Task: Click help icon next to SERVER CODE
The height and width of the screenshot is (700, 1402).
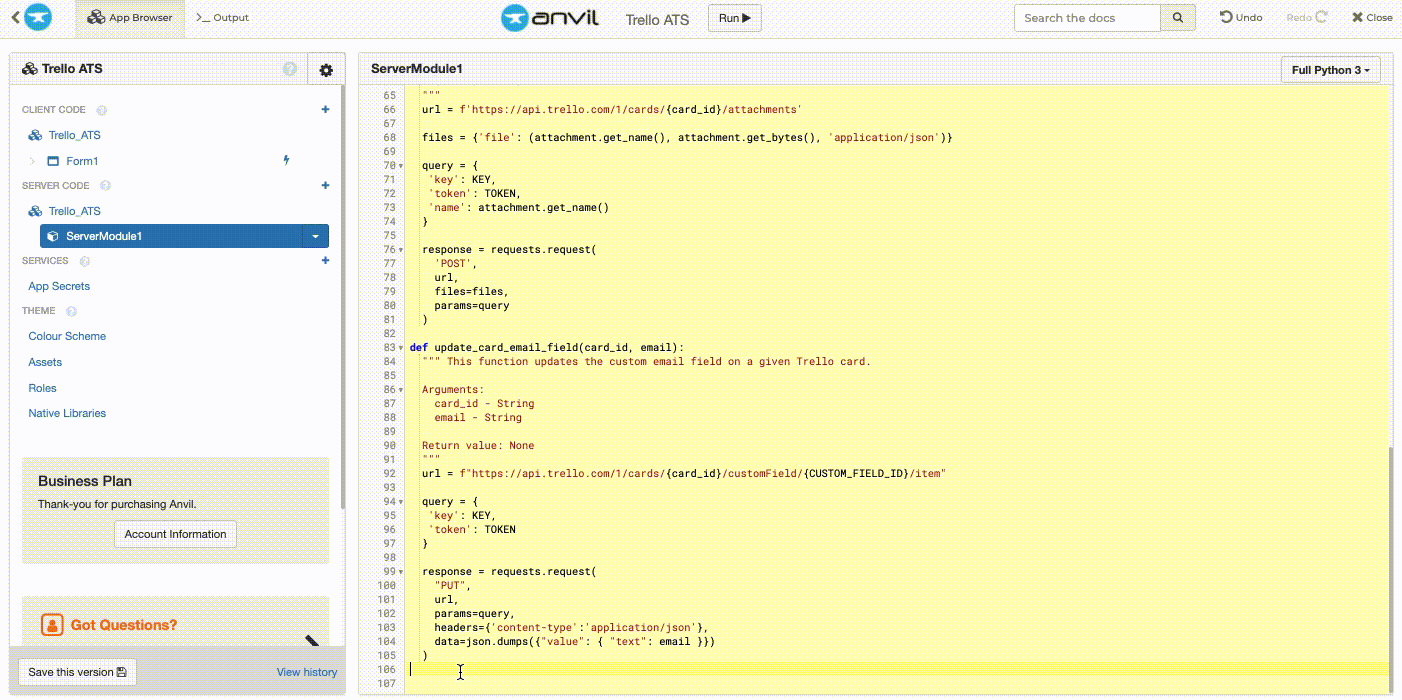Action: pyautogui.click(x=106, y=186)
